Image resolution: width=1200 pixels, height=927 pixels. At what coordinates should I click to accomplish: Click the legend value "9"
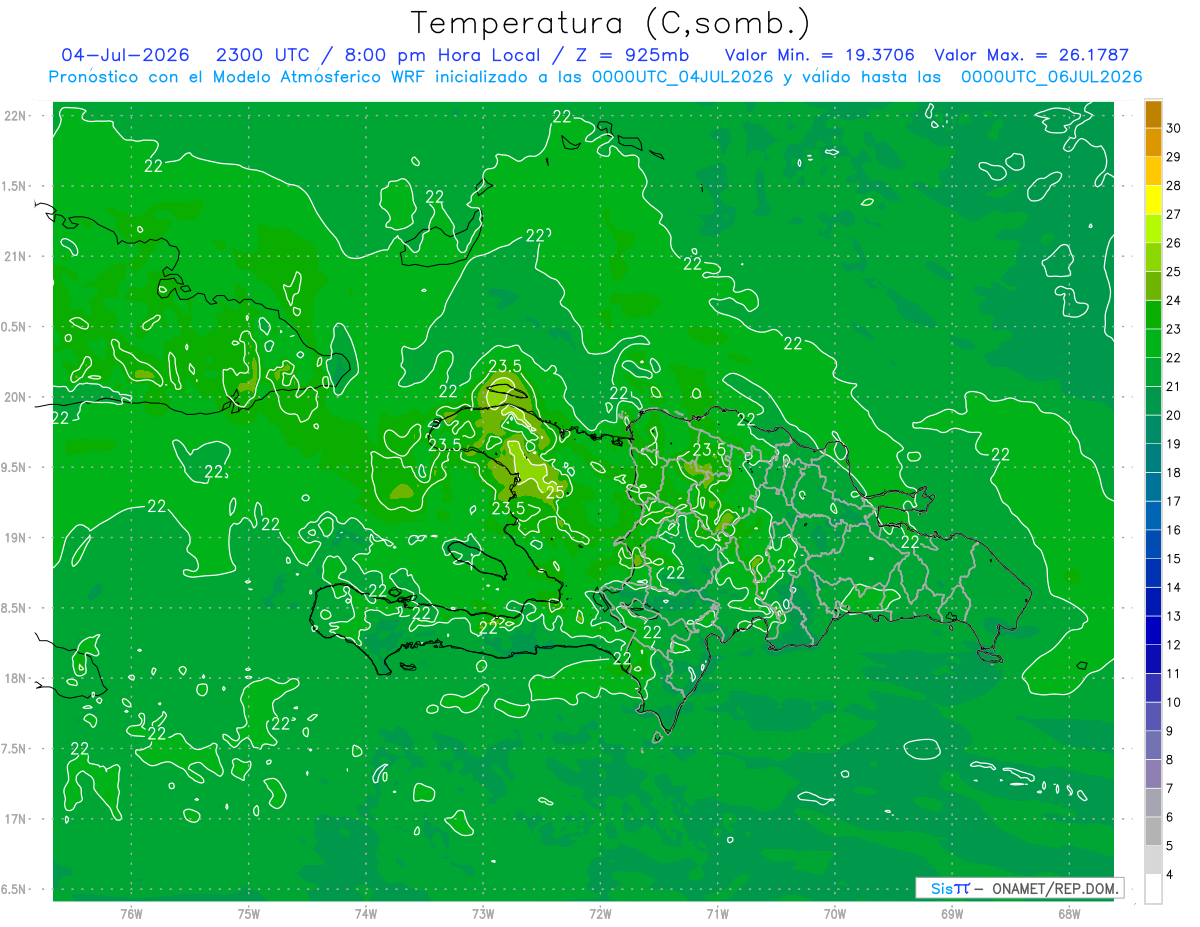pos(1170,731)
